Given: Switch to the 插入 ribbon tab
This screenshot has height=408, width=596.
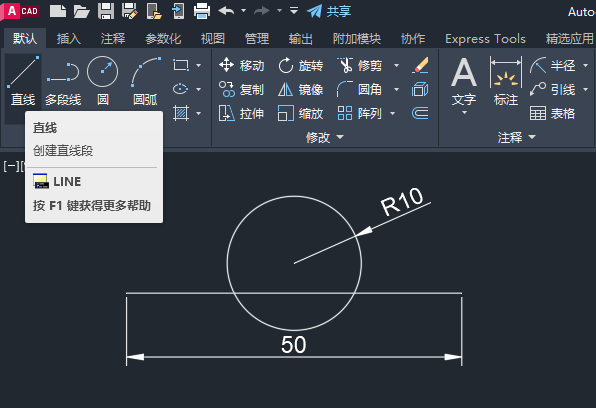Looking at the screenshot, I should [69, 38].
